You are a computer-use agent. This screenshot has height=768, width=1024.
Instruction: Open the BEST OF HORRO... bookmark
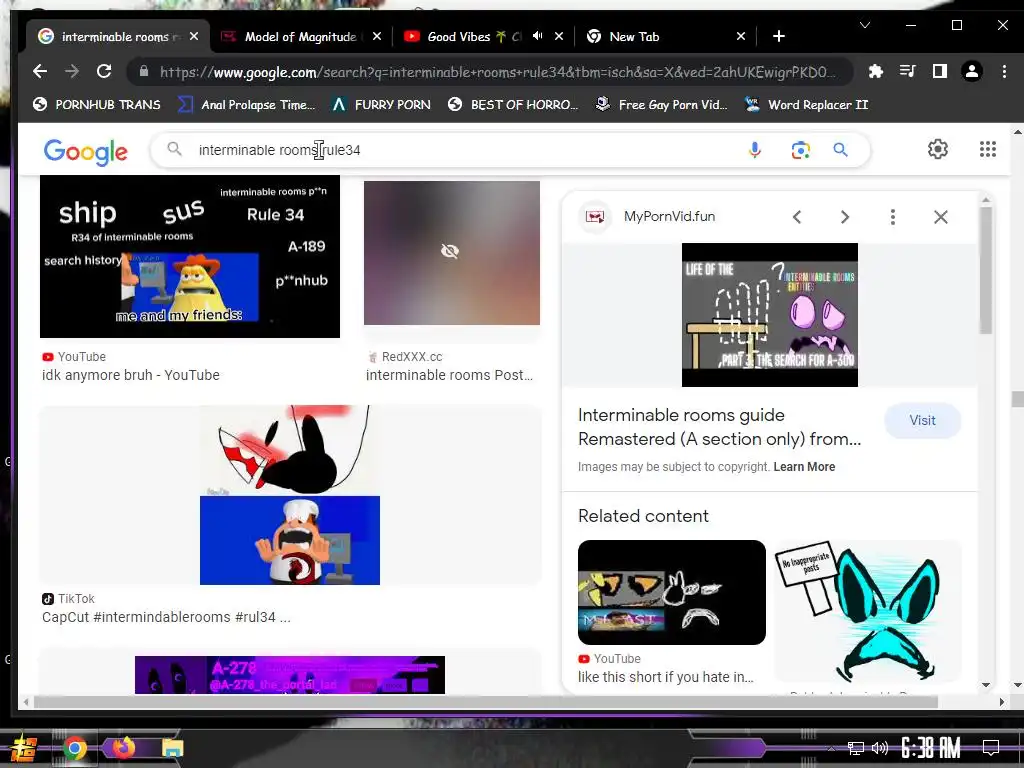coord(513,104)
